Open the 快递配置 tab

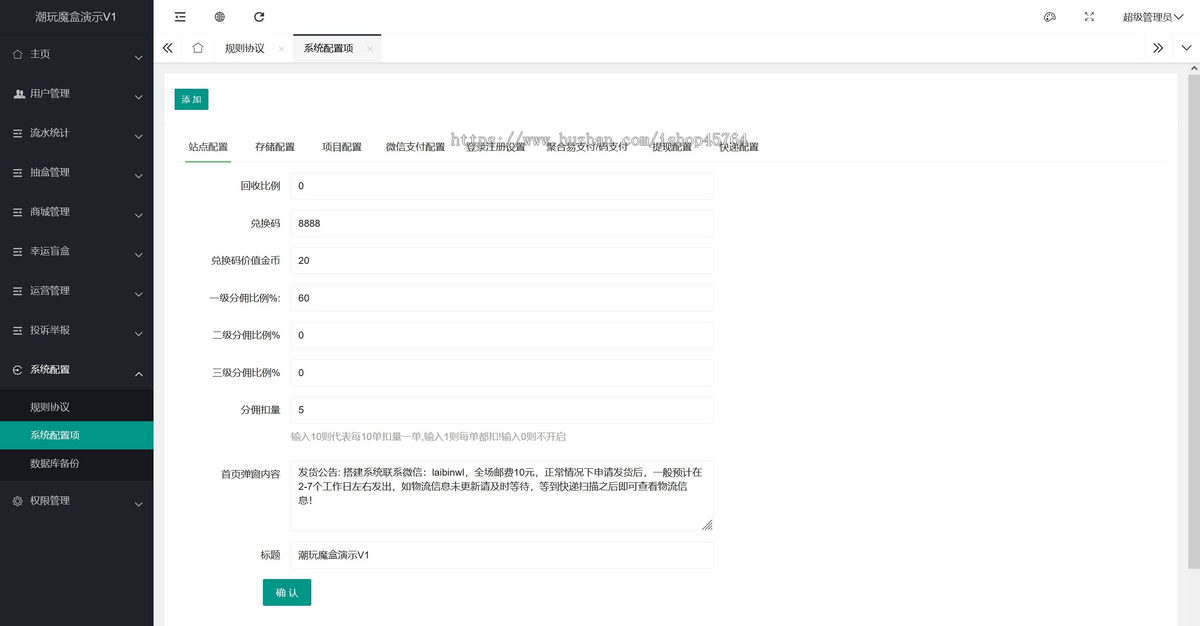(x=739, y=147)
